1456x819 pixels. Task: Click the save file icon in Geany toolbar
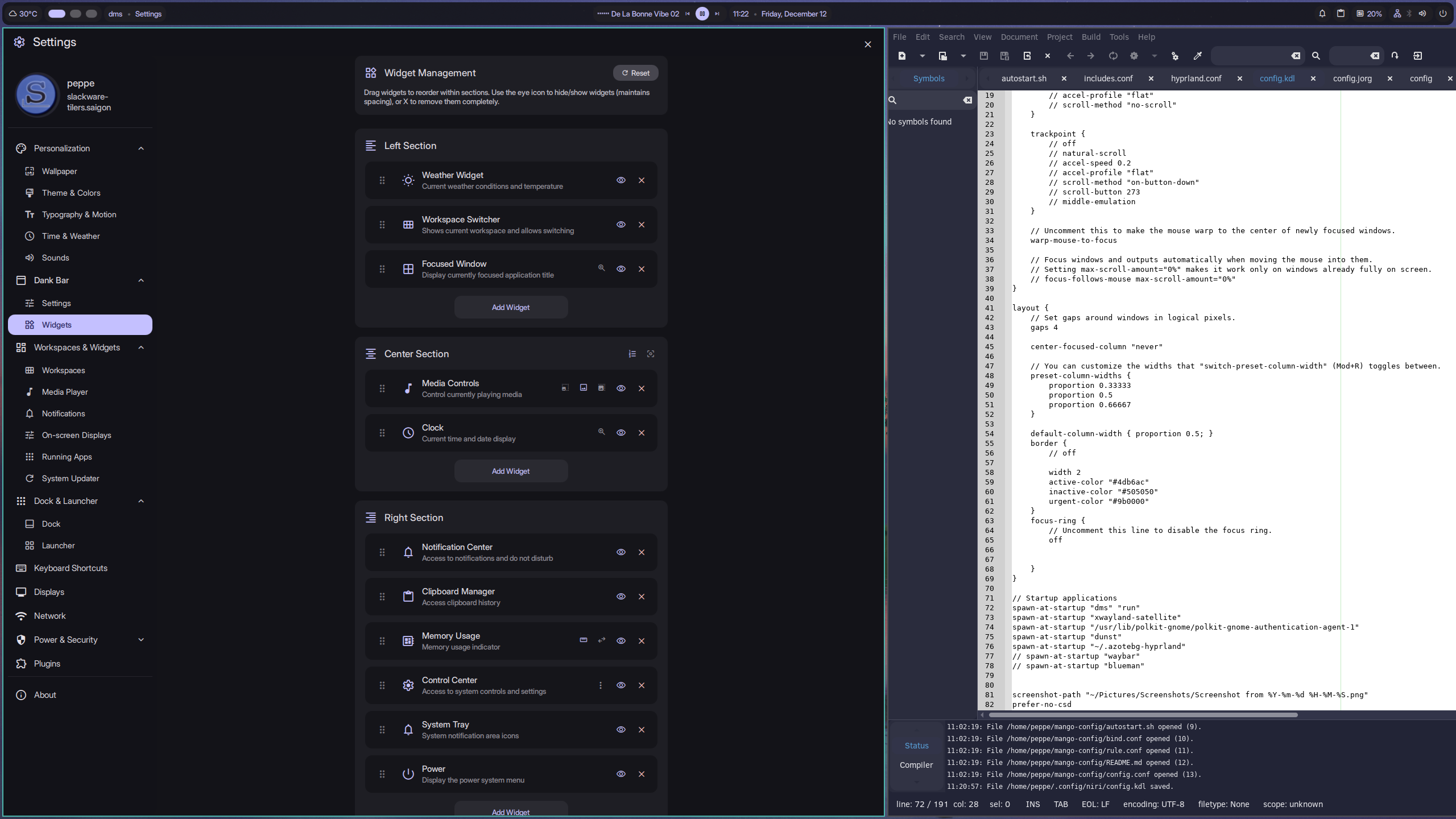tap(983, 56)
